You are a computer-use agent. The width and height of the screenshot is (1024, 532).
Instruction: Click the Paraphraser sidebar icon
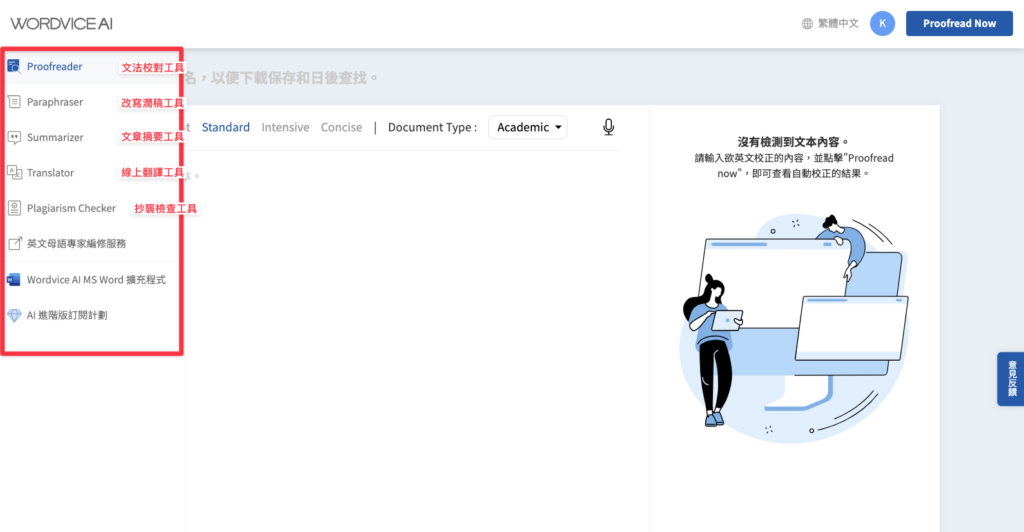[x=14, y=102]
